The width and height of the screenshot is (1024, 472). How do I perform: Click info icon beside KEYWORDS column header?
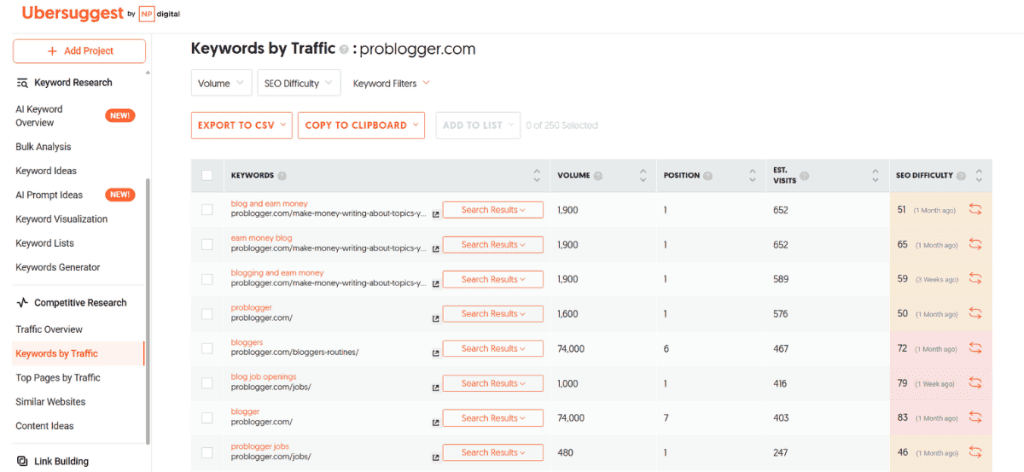[282, 176]
